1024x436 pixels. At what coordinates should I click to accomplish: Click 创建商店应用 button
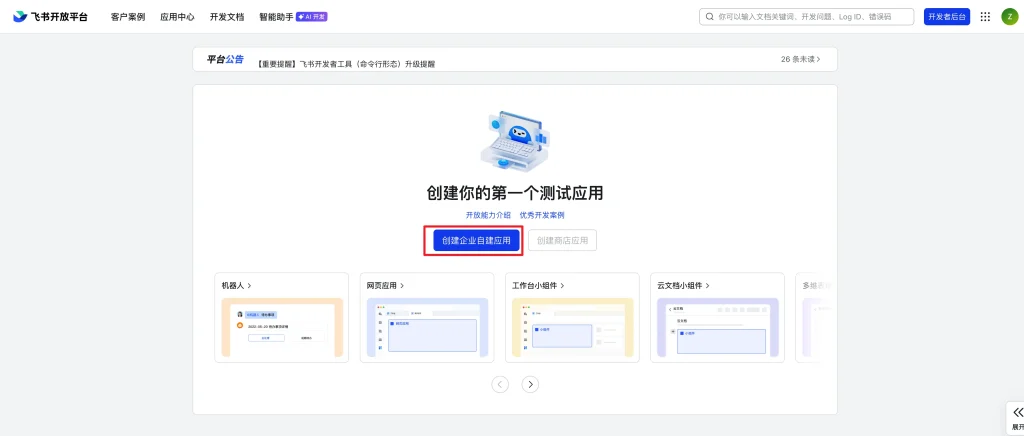(562, 241)
